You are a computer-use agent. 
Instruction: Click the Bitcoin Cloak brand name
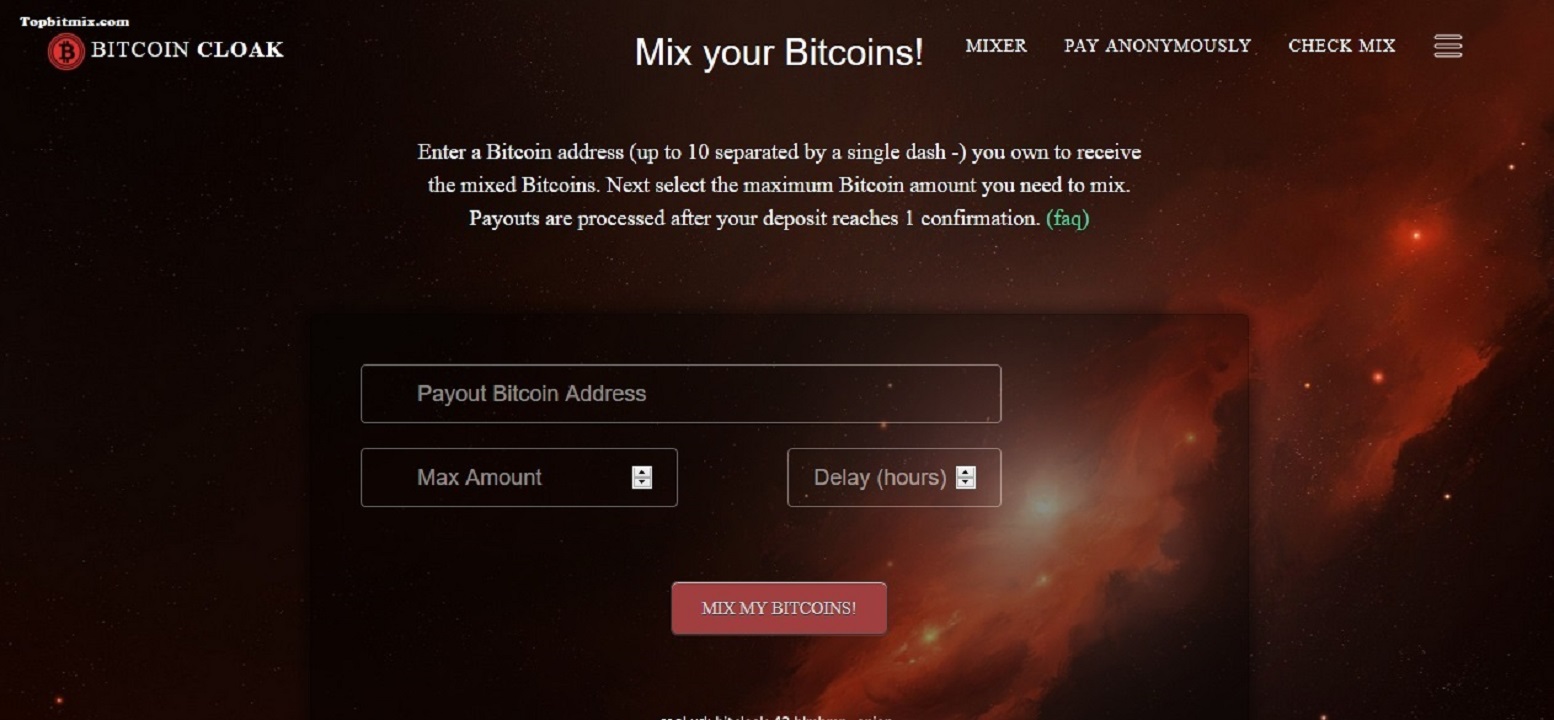(x=187, y=50)
